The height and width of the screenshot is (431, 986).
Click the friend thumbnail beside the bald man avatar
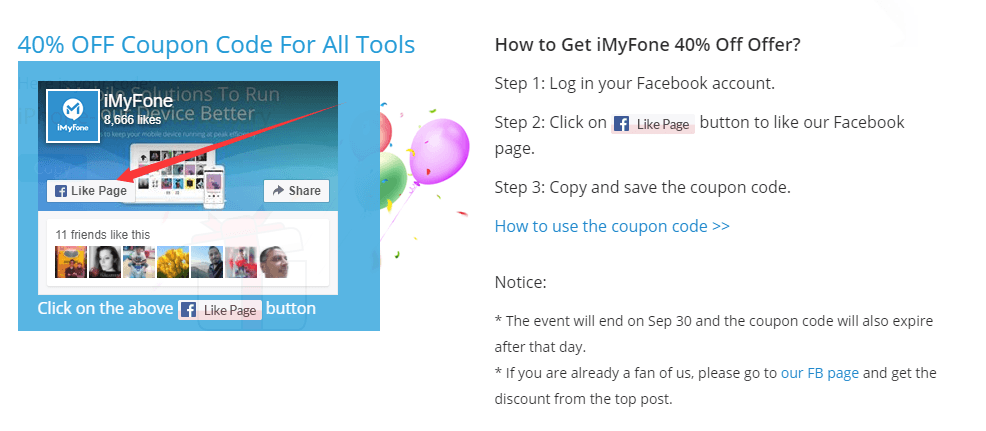(x=241, y=262)
